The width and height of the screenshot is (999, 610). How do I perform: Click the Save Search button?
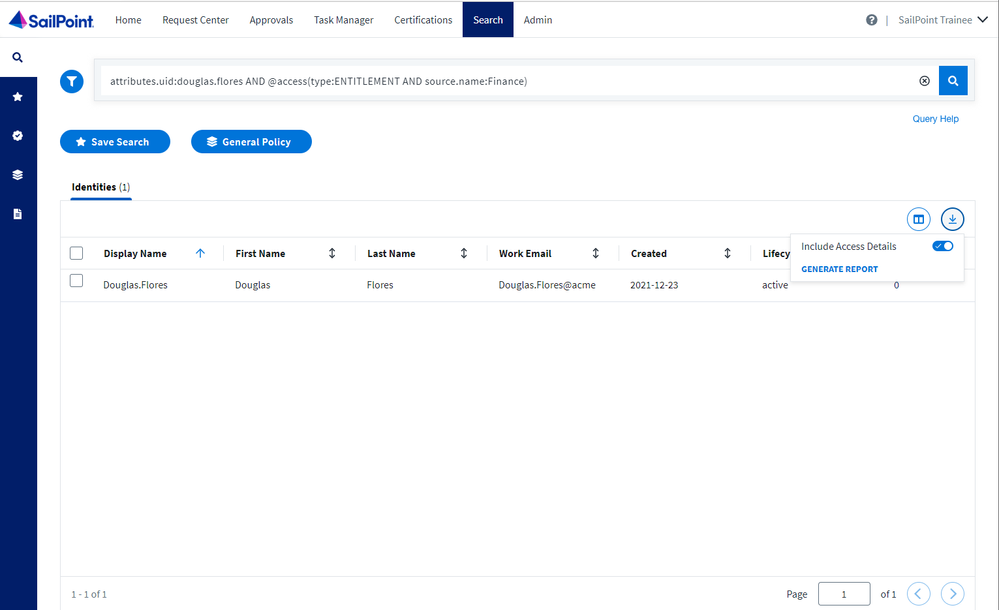click(115, 142)
